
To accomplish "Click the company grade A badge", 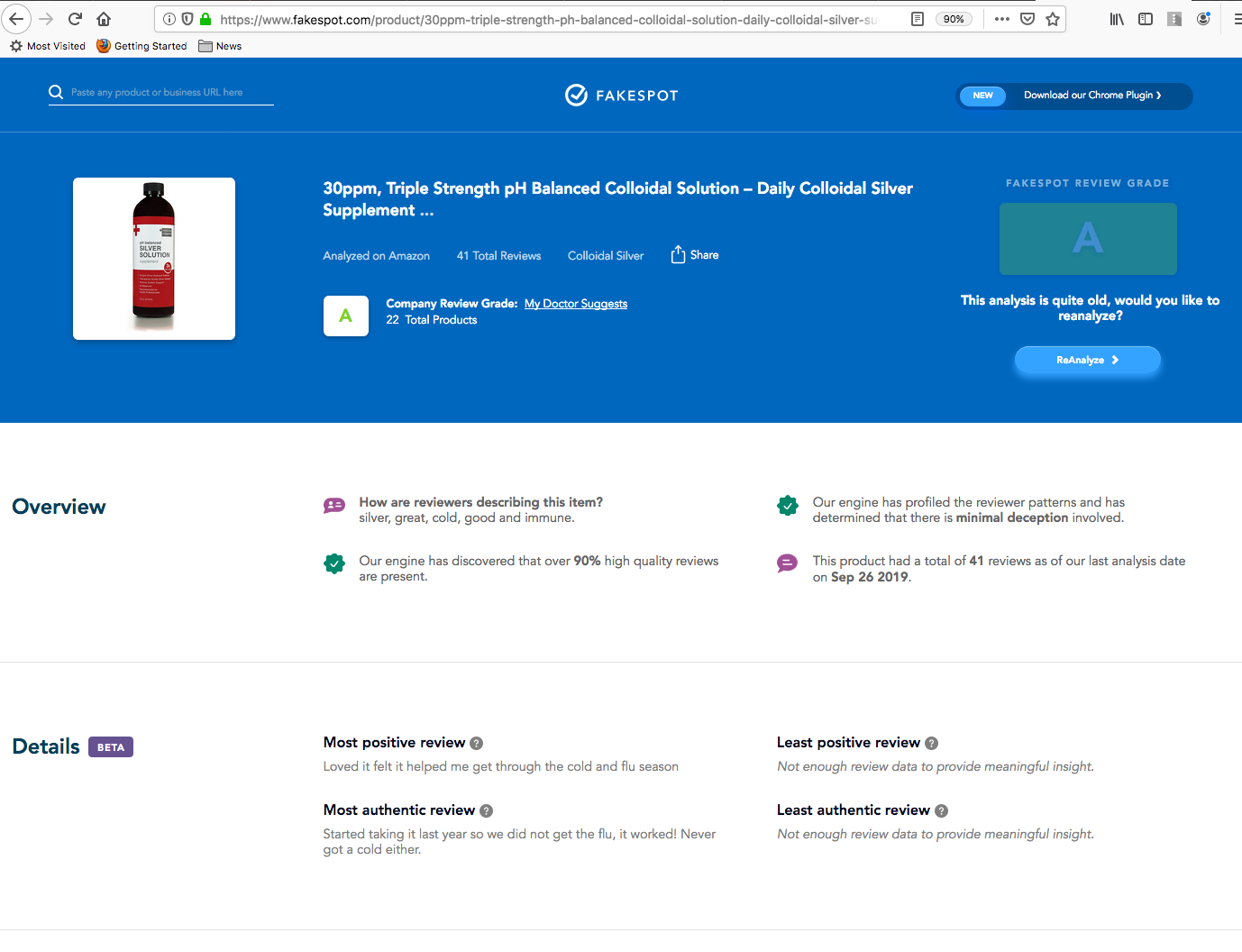I will [346, 316].
